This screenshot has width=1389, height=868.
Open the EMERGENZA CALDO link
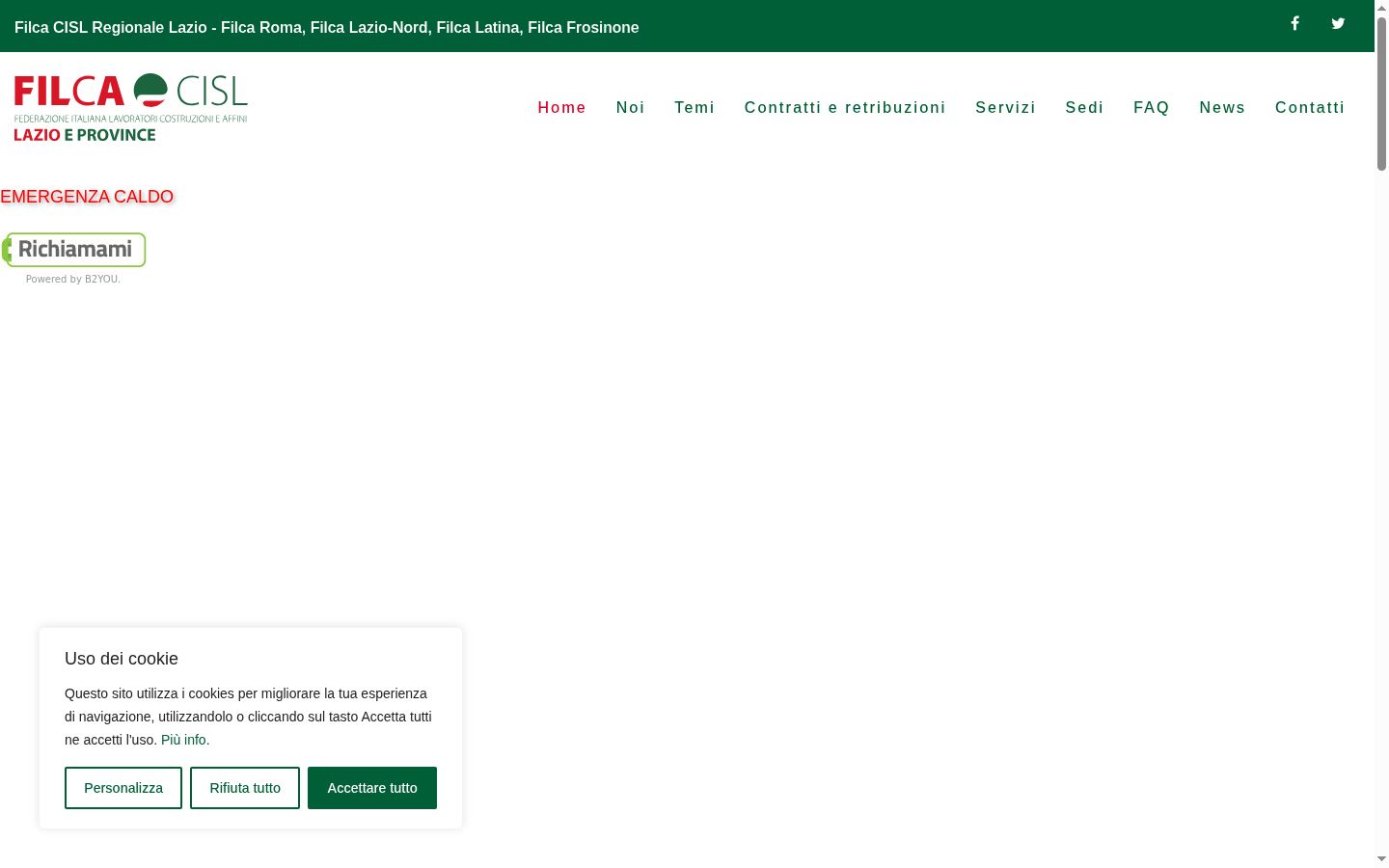(x=87, y=197)
